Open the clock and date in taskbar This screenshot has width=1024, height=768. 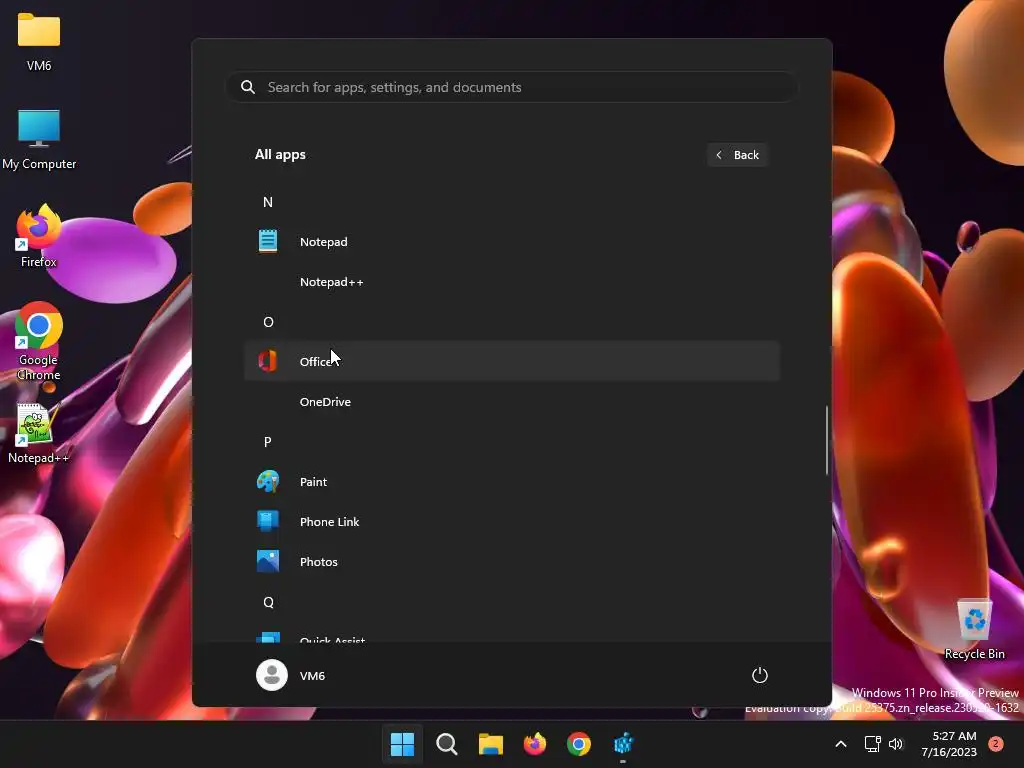pyautogui.click(x=949, y=744)
